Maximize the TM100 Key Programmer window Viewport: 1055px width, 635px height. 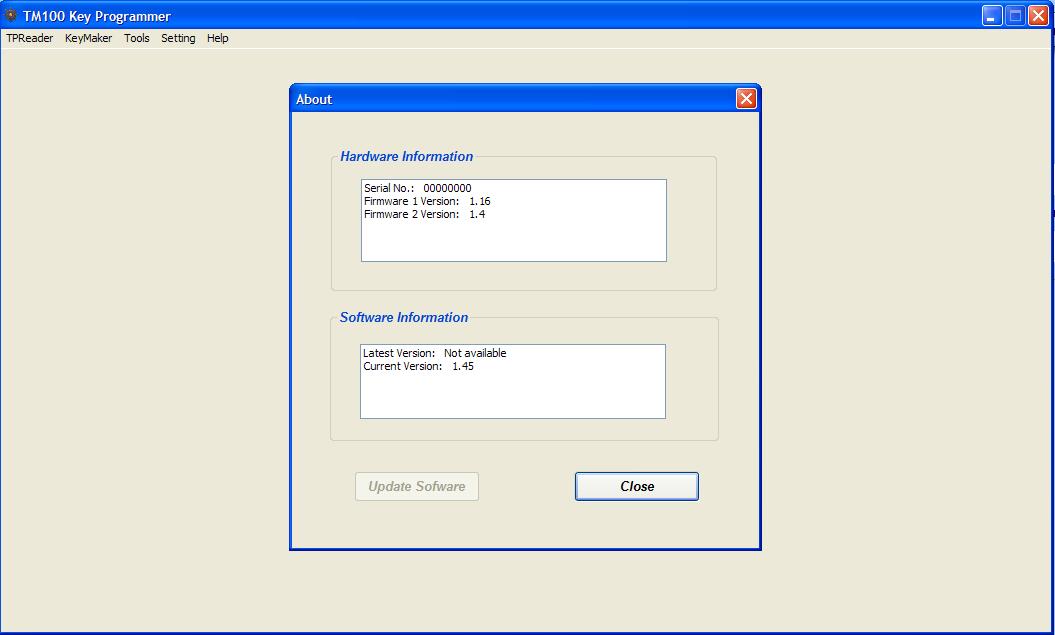point(1015,15)
